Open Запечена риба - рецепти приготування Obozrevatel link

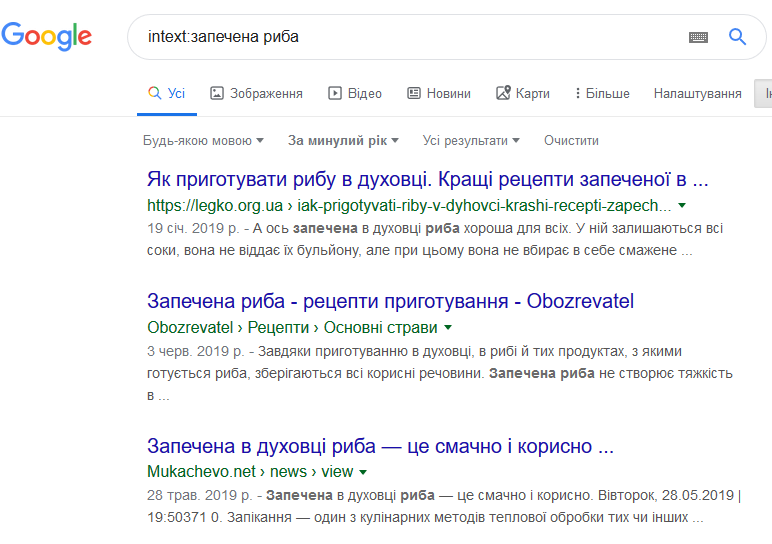pos(390,301)
